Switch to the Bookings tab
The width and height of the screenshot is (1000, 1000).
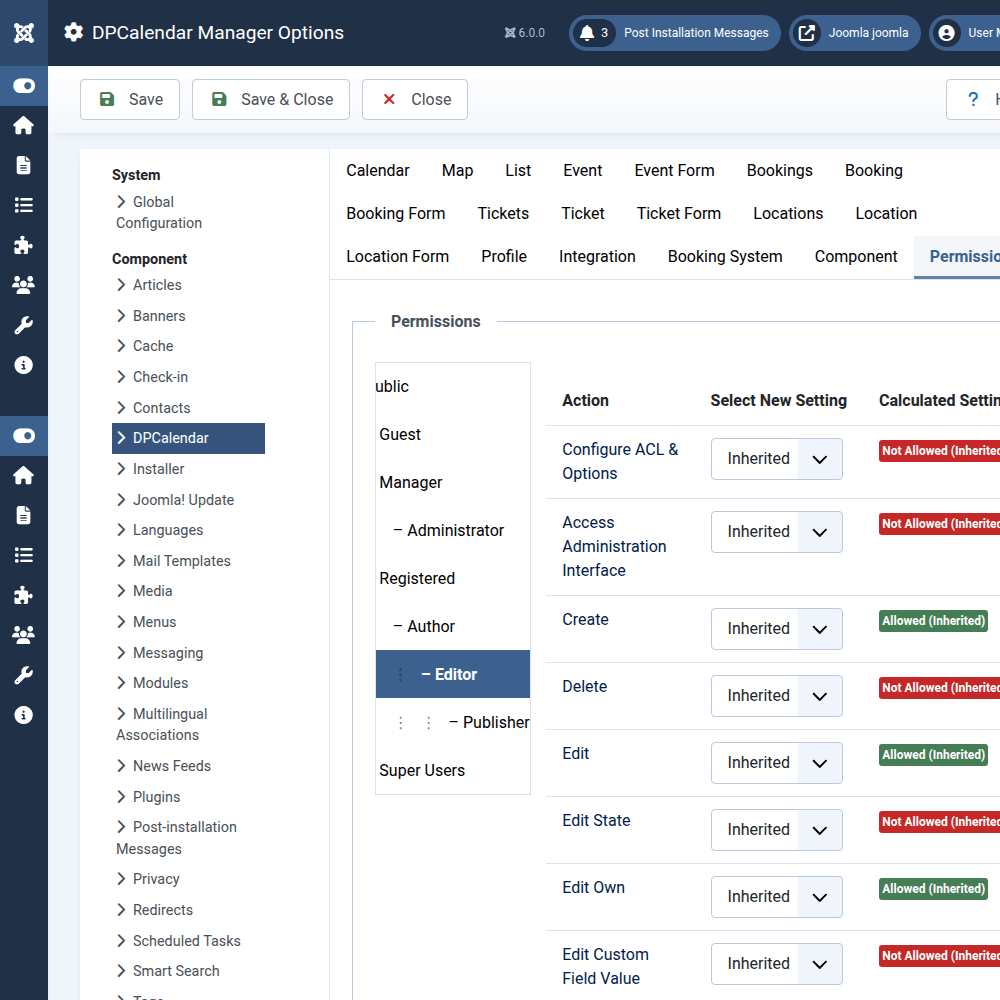[779, 170]
